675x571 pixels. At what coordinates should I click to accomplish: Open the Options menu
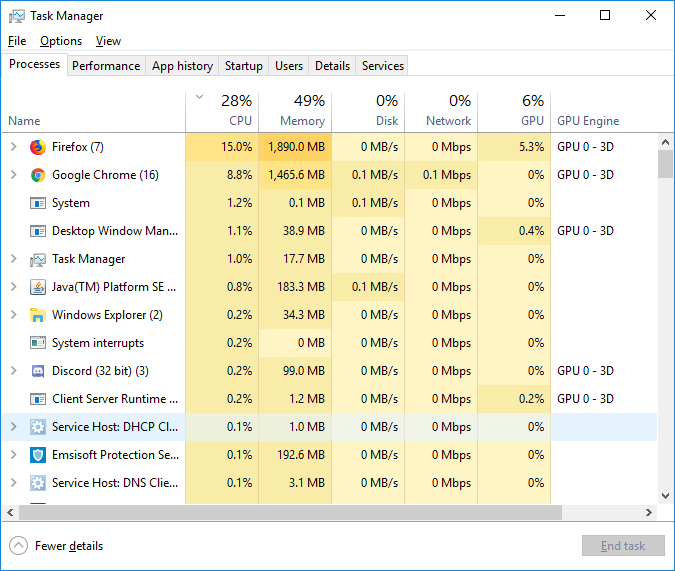pos(61,41)
